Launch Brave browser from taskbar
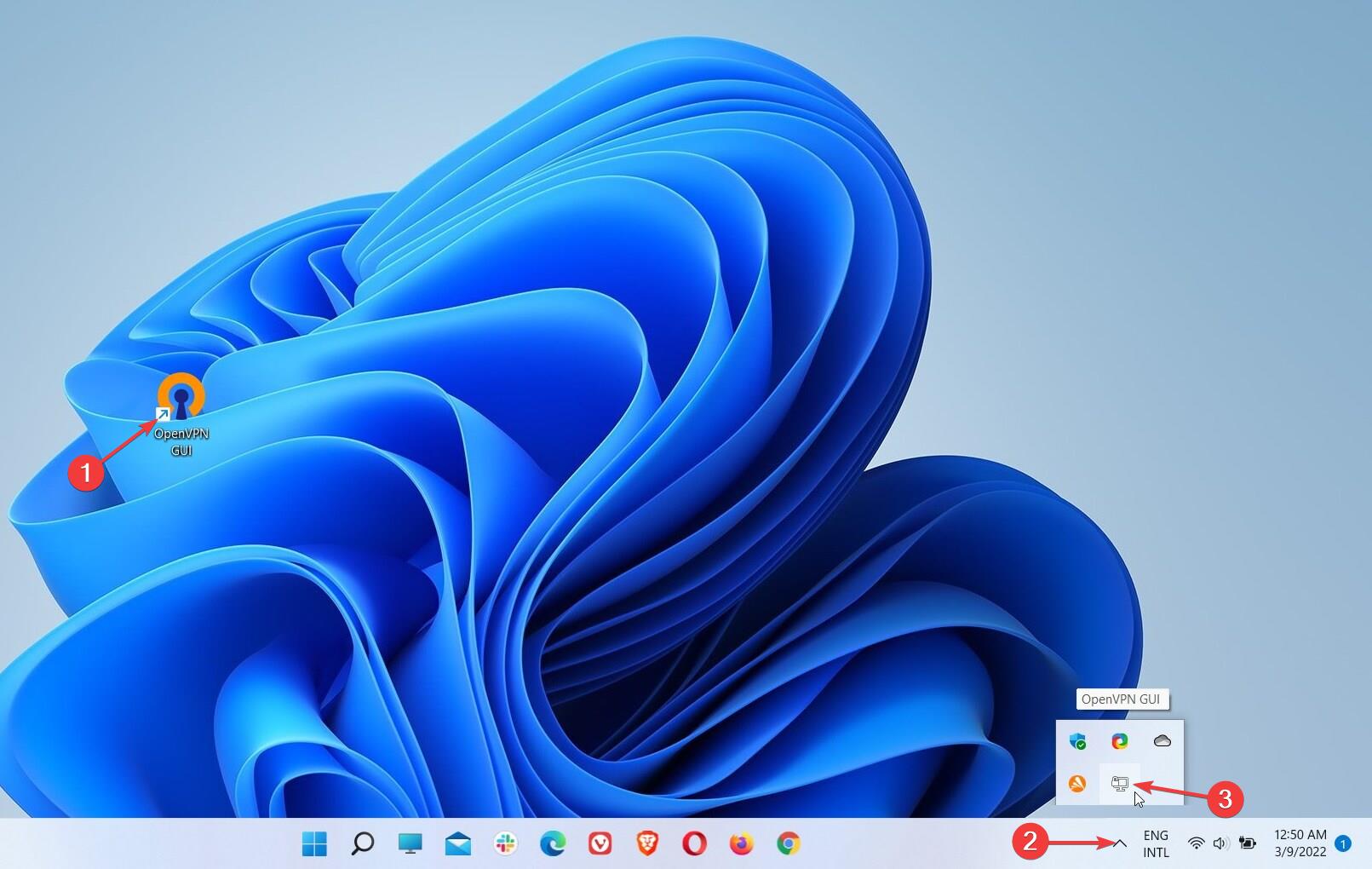 [x=647, y=843]
